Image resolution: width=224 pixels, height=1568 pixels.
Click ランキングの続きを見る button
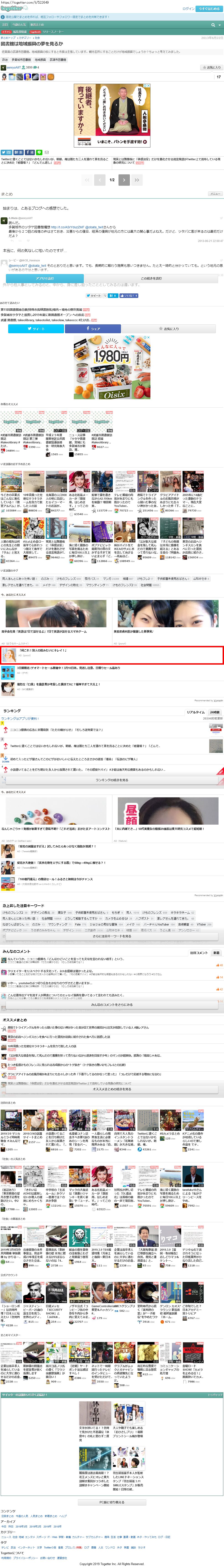112,780
